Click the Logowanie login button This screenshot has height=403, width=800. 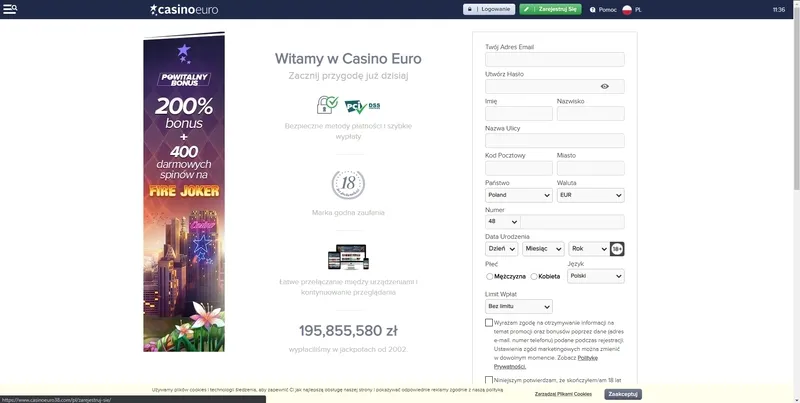[489, 9]
